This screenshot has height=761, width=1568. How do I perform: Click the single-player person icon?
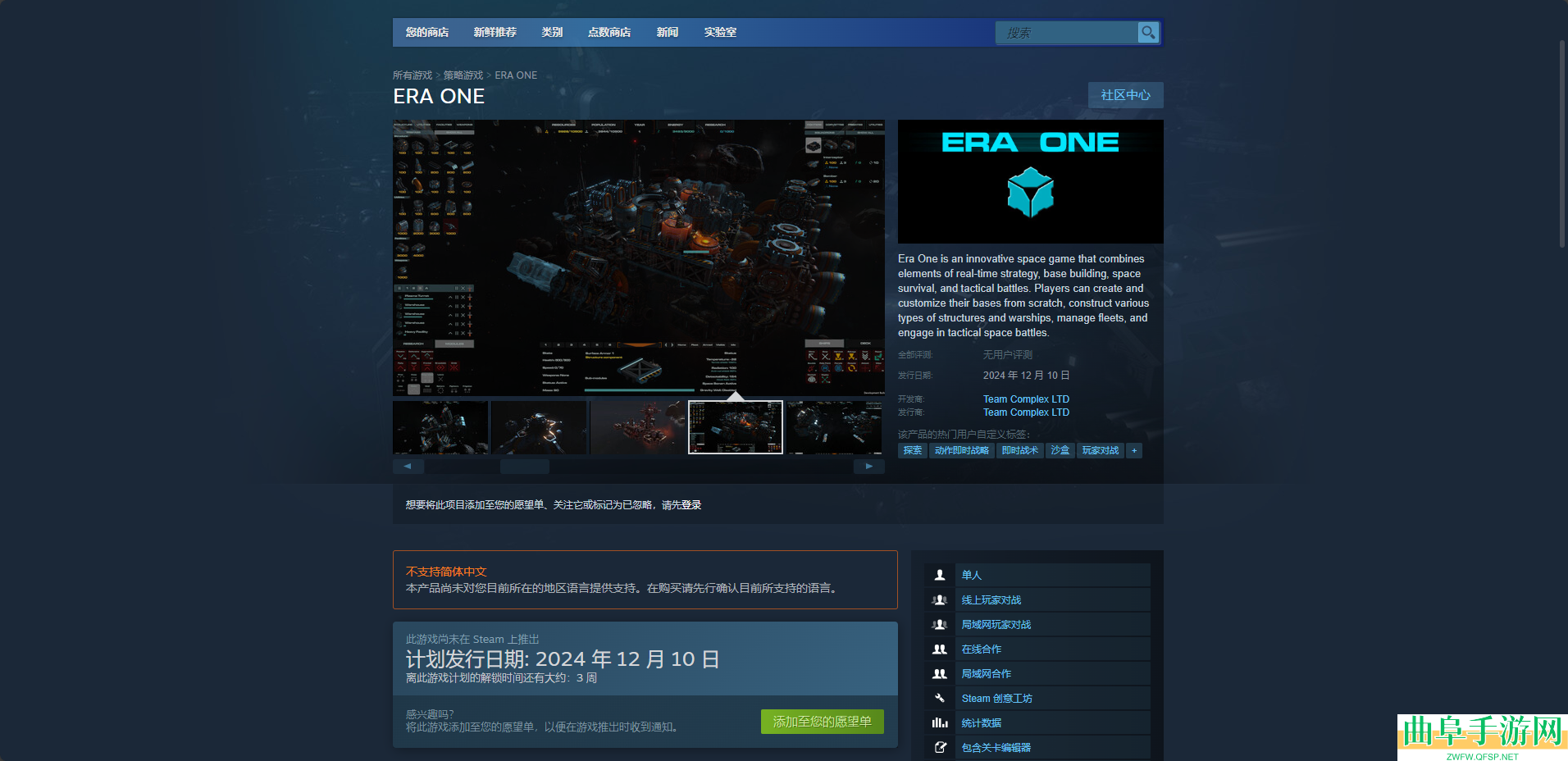940,575
